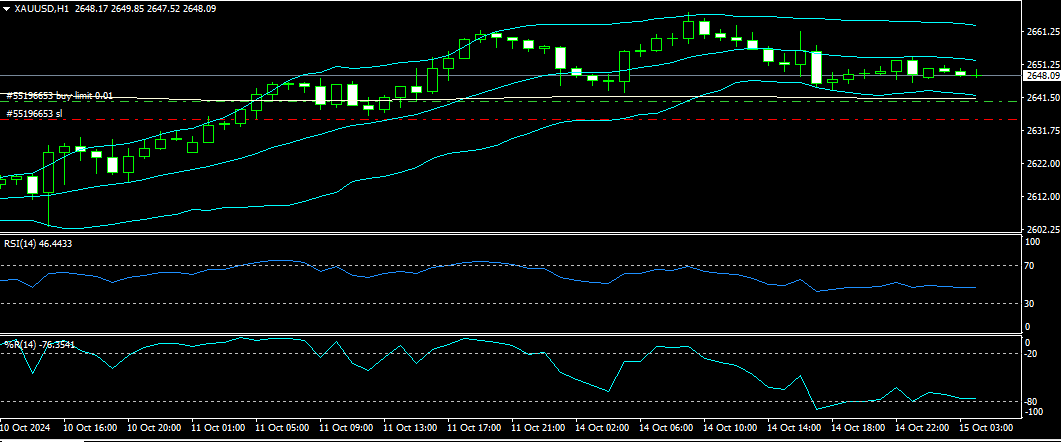Click the 11 Oct 21:00 time axis label
The height and width of the screenshot is (442, 1061).
tap(540, 427)
